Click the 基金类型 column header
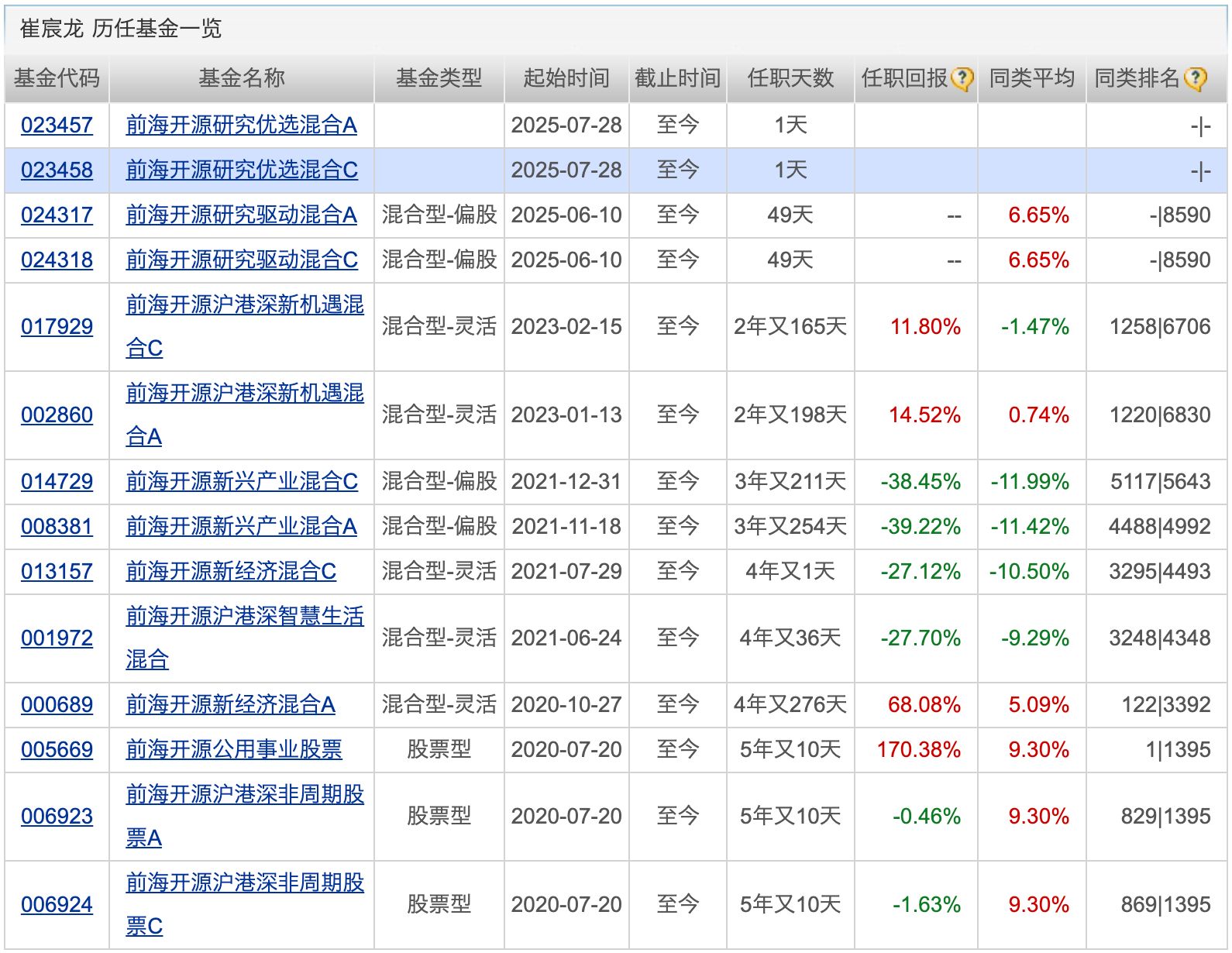Screen dimensions: 1232x953 tap(439, 78)
